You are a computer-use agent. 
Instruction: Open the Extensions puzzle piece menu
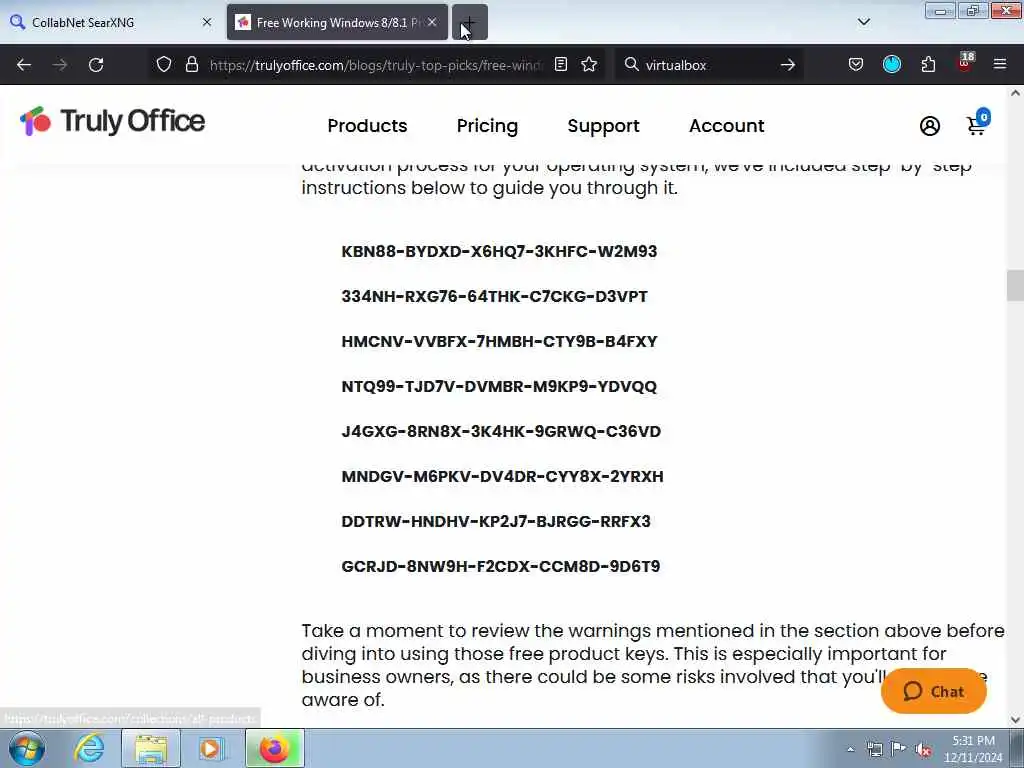[x=928, y=65]
